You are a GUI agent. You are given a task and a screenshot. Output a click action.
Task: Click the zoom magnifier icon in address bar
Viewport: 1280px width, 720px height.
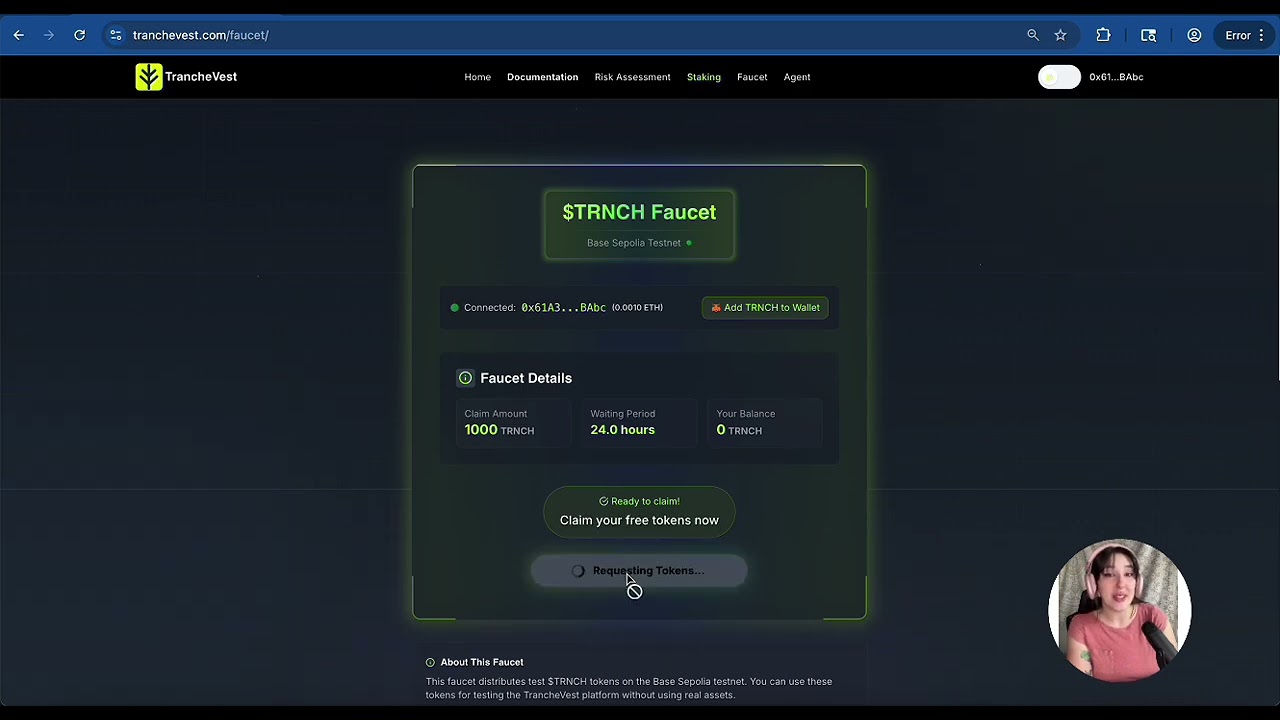[x=1033, y=35]
